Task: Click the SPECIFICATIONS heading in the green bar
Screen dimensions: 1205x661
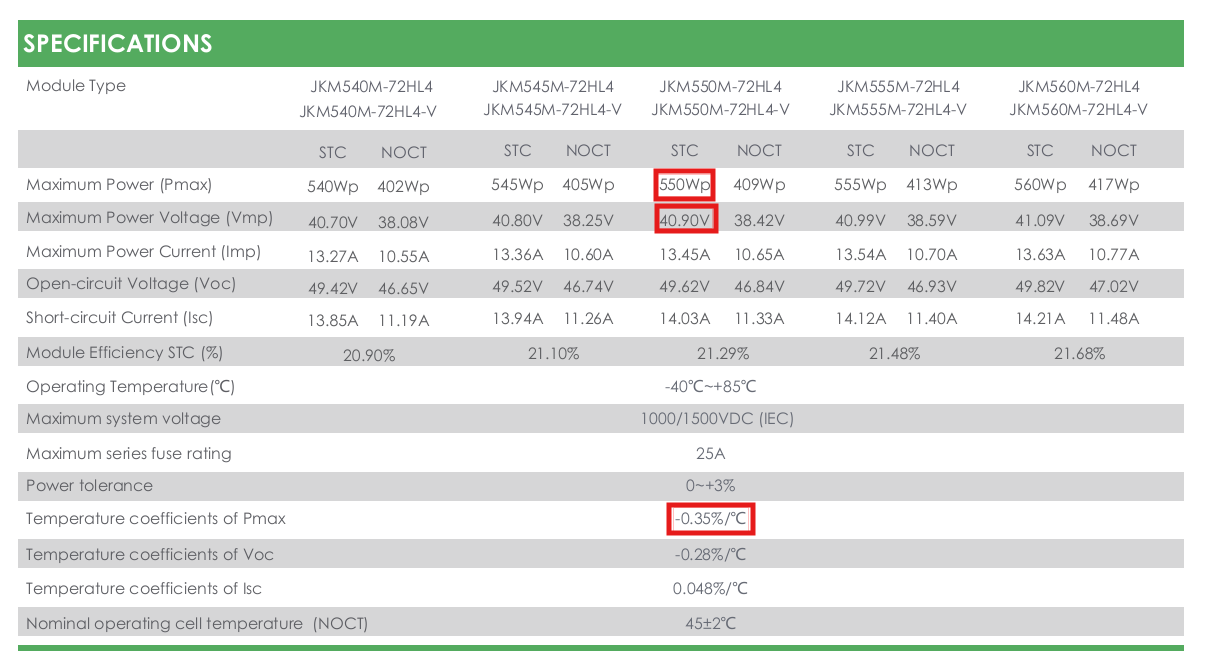Action: pyautogui.click(x=118, y=44)
